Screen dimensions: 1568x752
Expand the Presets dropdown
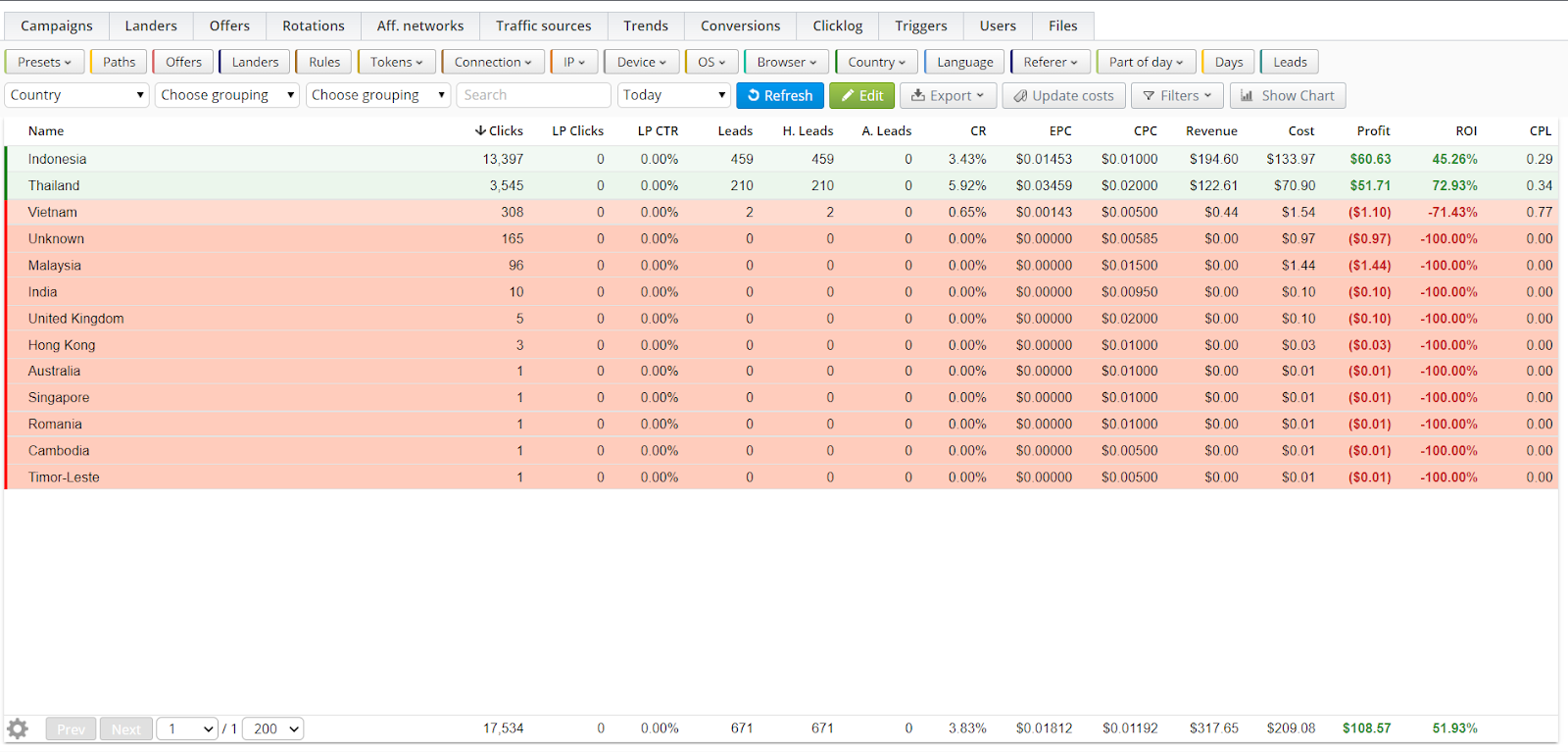(x=44, y=62)
